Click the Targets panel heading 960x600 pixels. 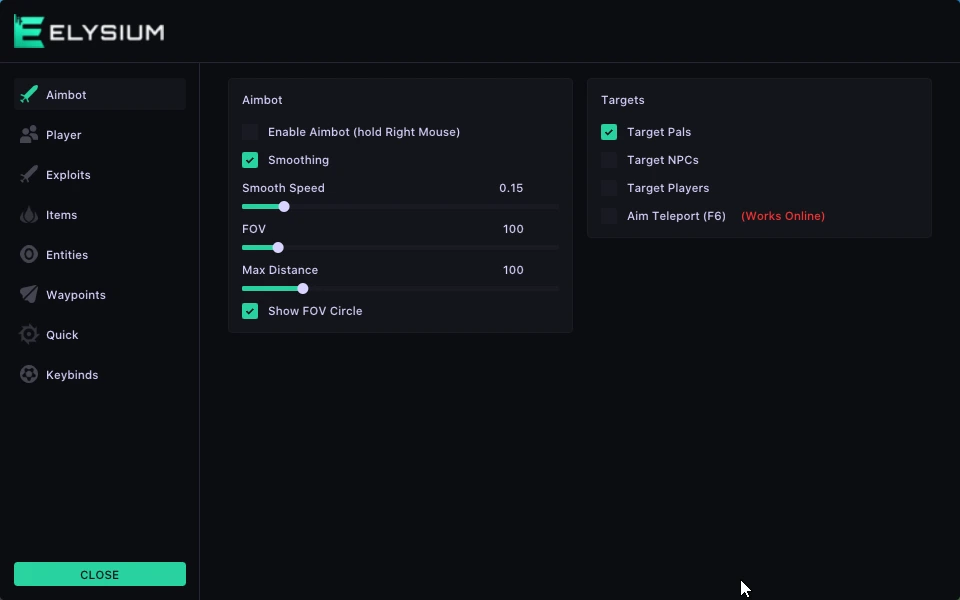tap(623, 100)
